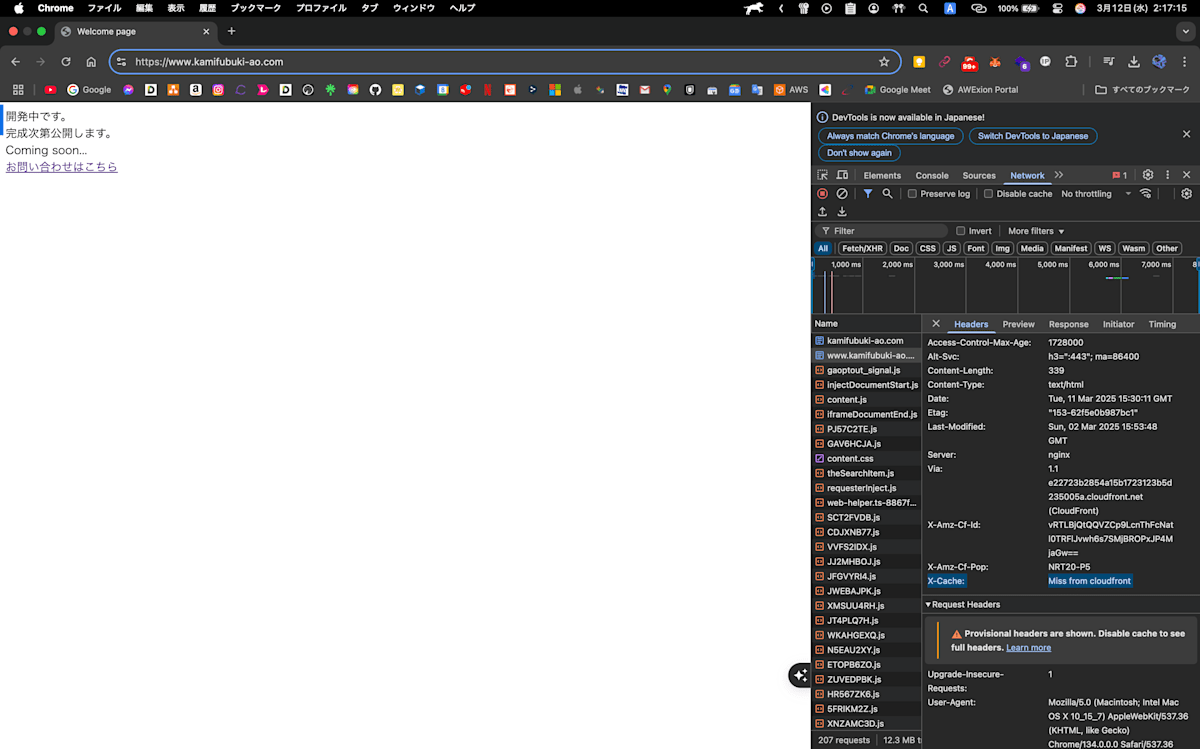Toggle the device toolbar icon
Image resolution: width=1200 pixels, height=749 pixels.
[x=842, y=175]
